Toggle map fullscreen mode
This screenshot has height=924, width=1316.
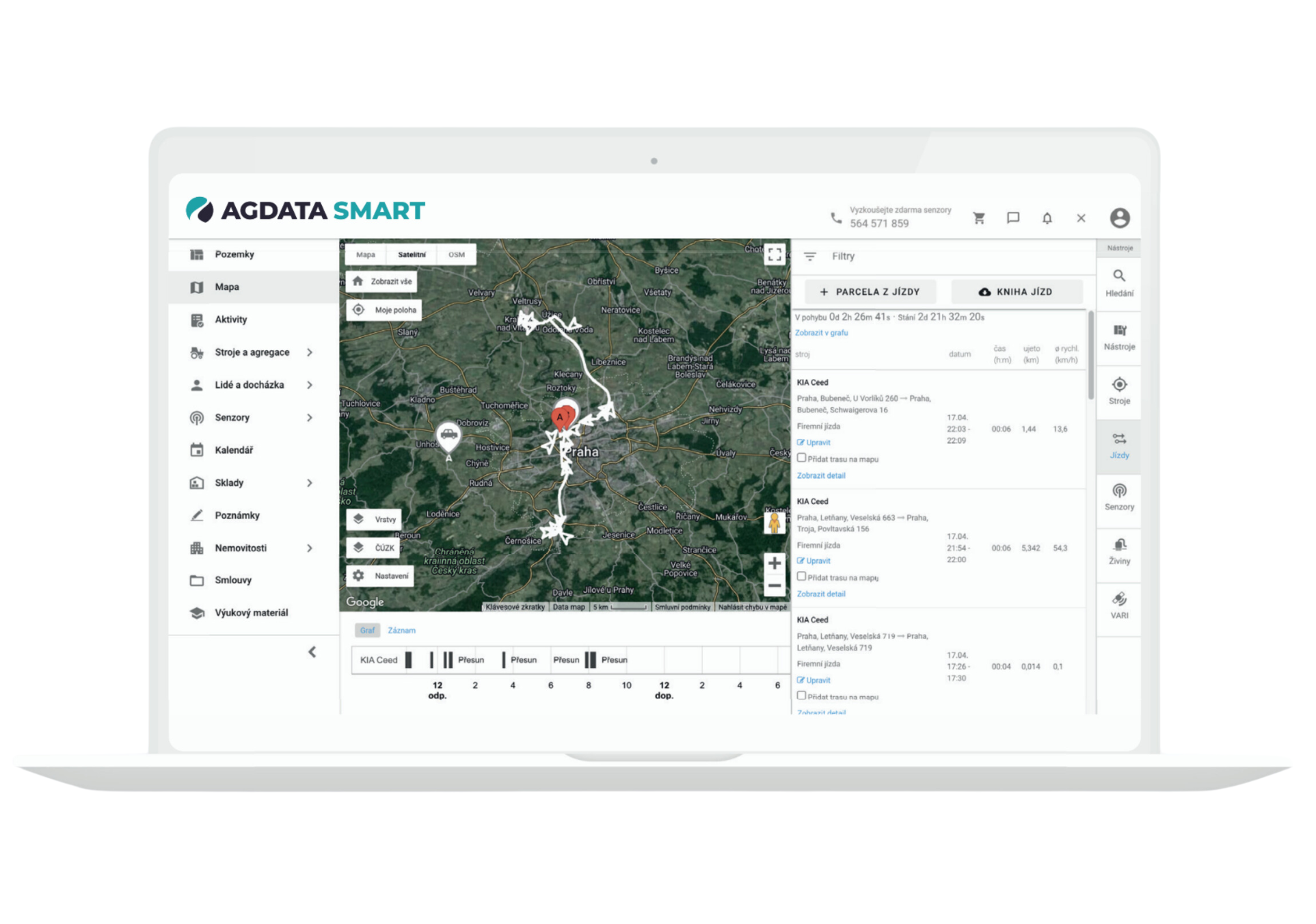[x=775, y=254]
